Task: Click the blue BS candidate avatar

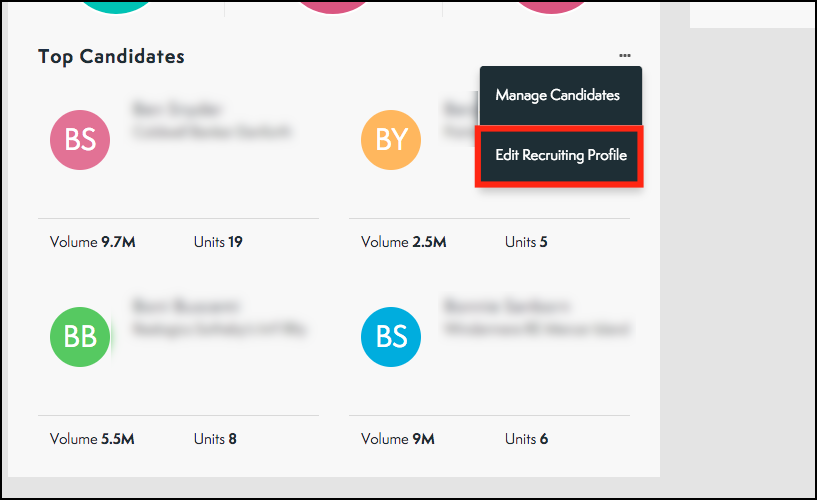Action: (x=391, y=336)
